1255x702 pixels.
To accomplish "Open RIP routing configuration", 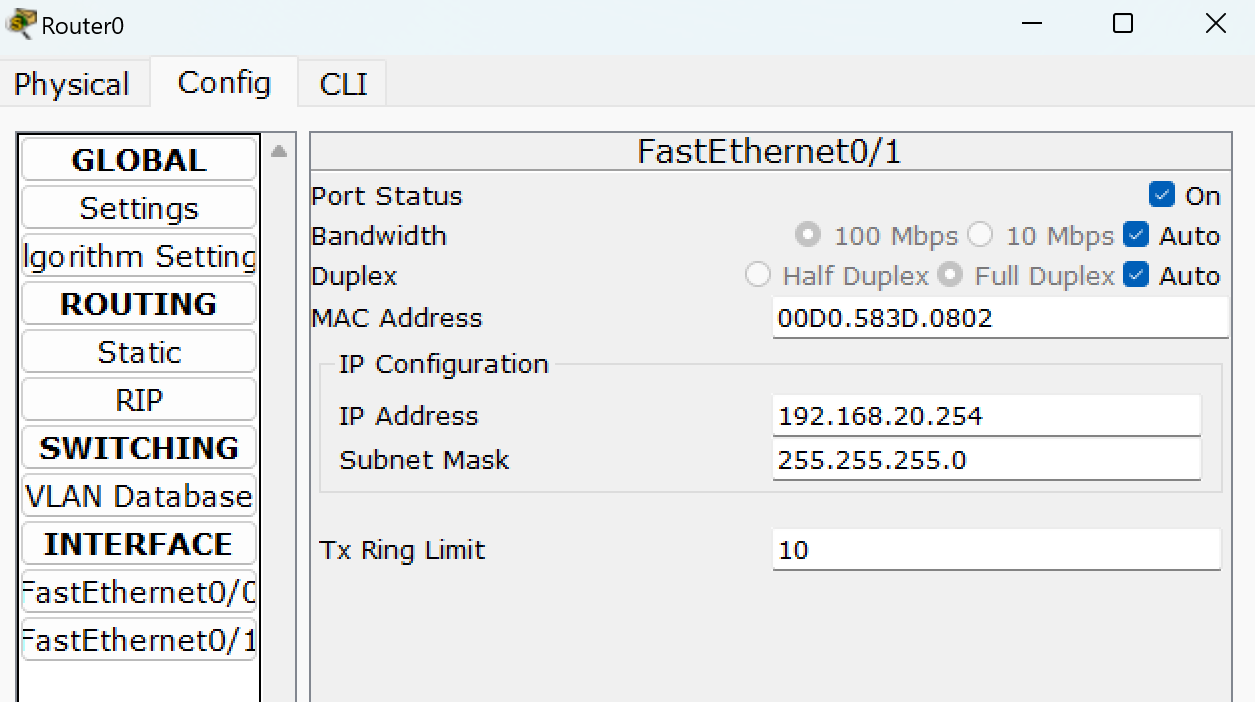I will coord(139,400).
